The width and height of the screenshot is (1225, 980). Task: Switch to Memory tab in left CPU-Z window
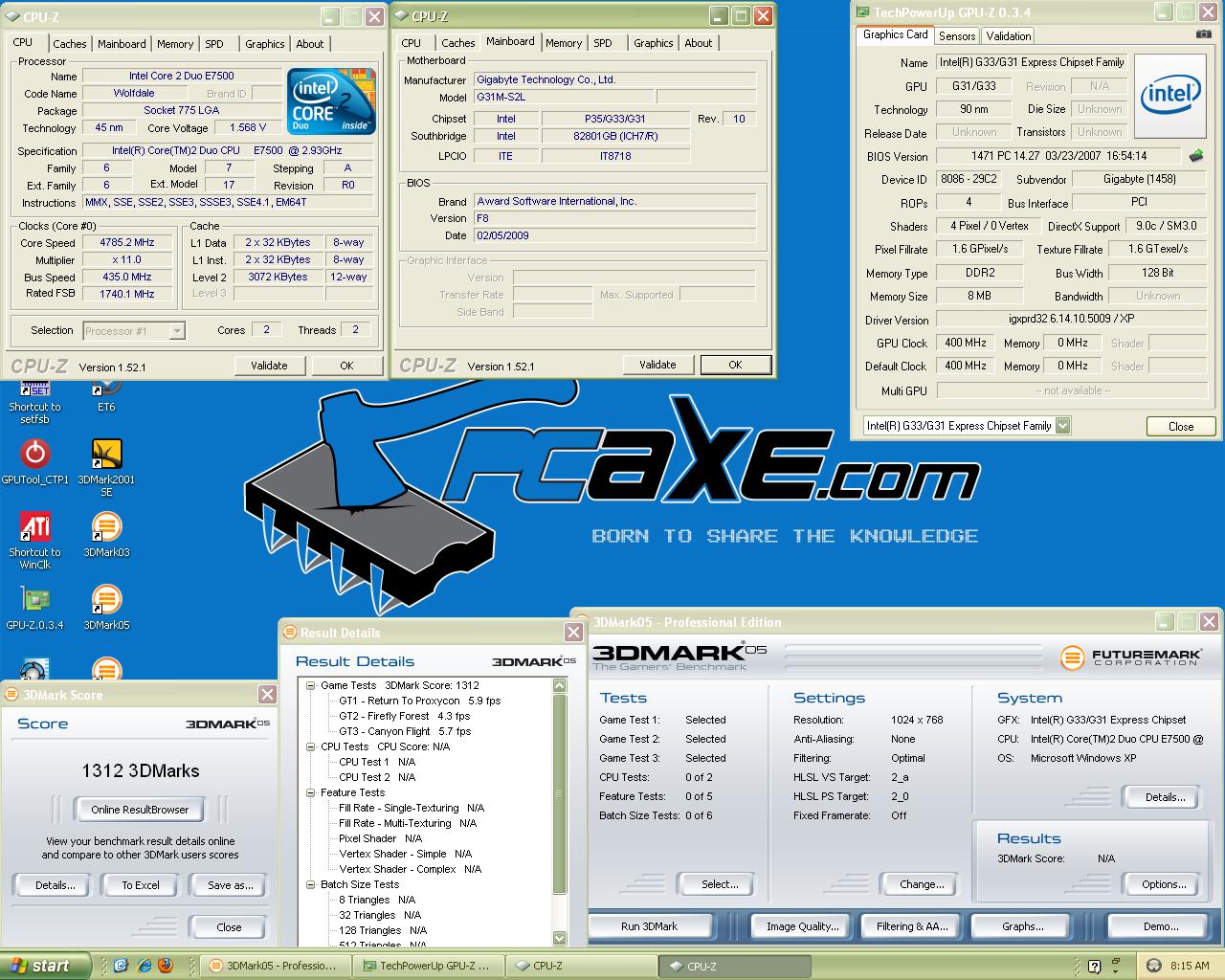tap(175, 44)
